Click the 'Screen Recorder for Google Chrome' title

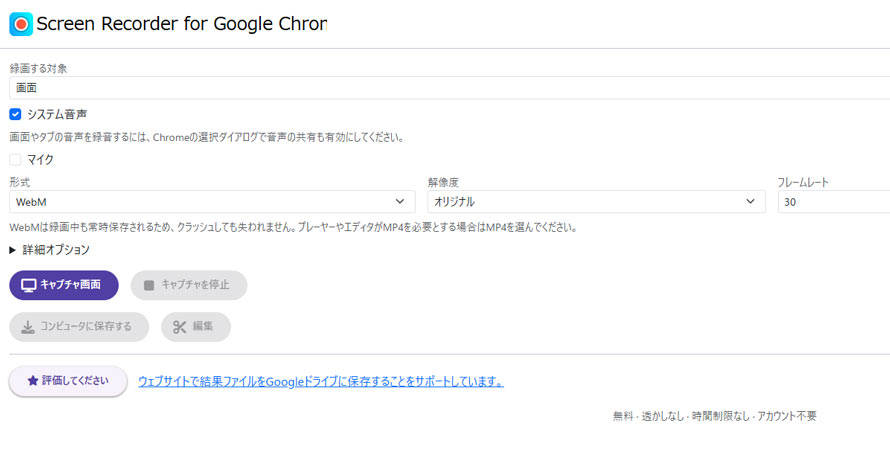tap(182, 24)
